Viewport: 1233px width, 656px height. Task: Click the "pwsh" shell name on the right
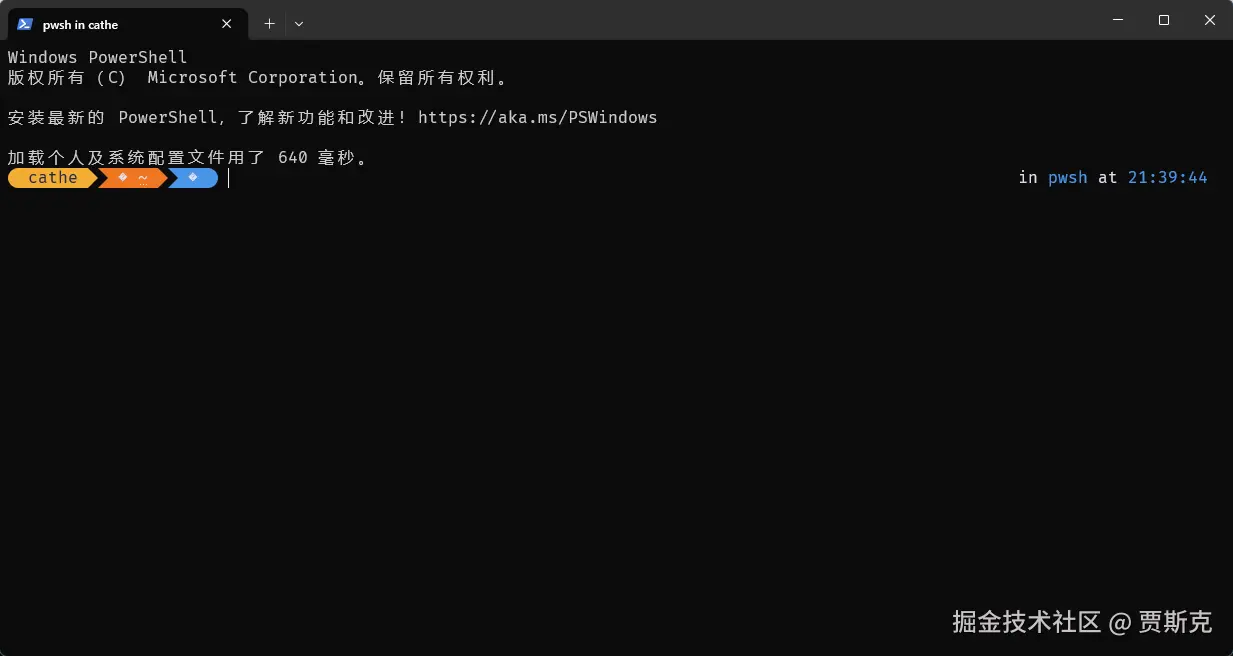pyautogui.click(x=1067, y=178)
